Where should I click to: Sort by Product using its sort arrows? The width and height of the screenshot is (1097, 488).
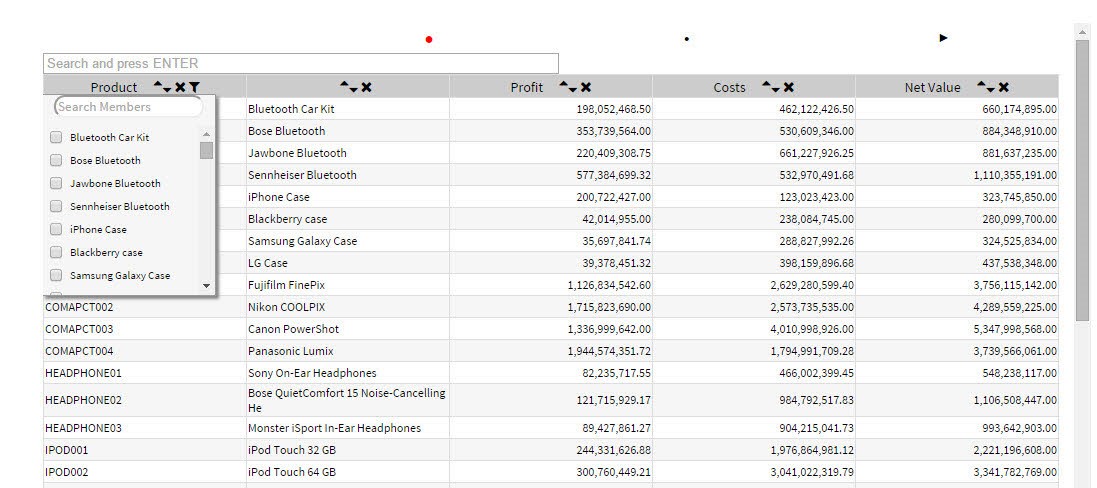(x=163, y=88)
